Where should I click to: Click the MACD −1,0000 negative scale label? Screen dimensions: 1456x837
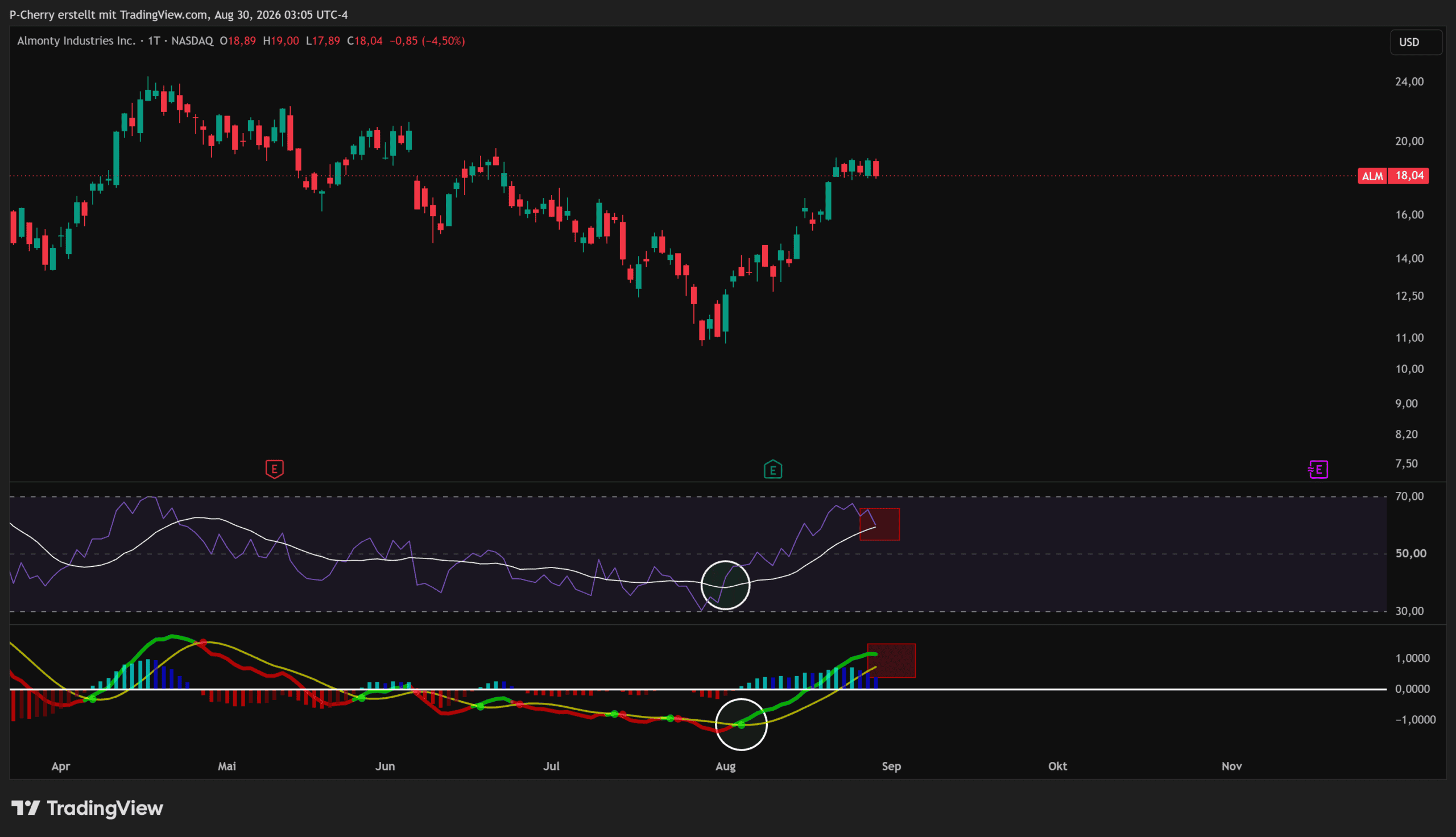click(x=1415, y=720)
